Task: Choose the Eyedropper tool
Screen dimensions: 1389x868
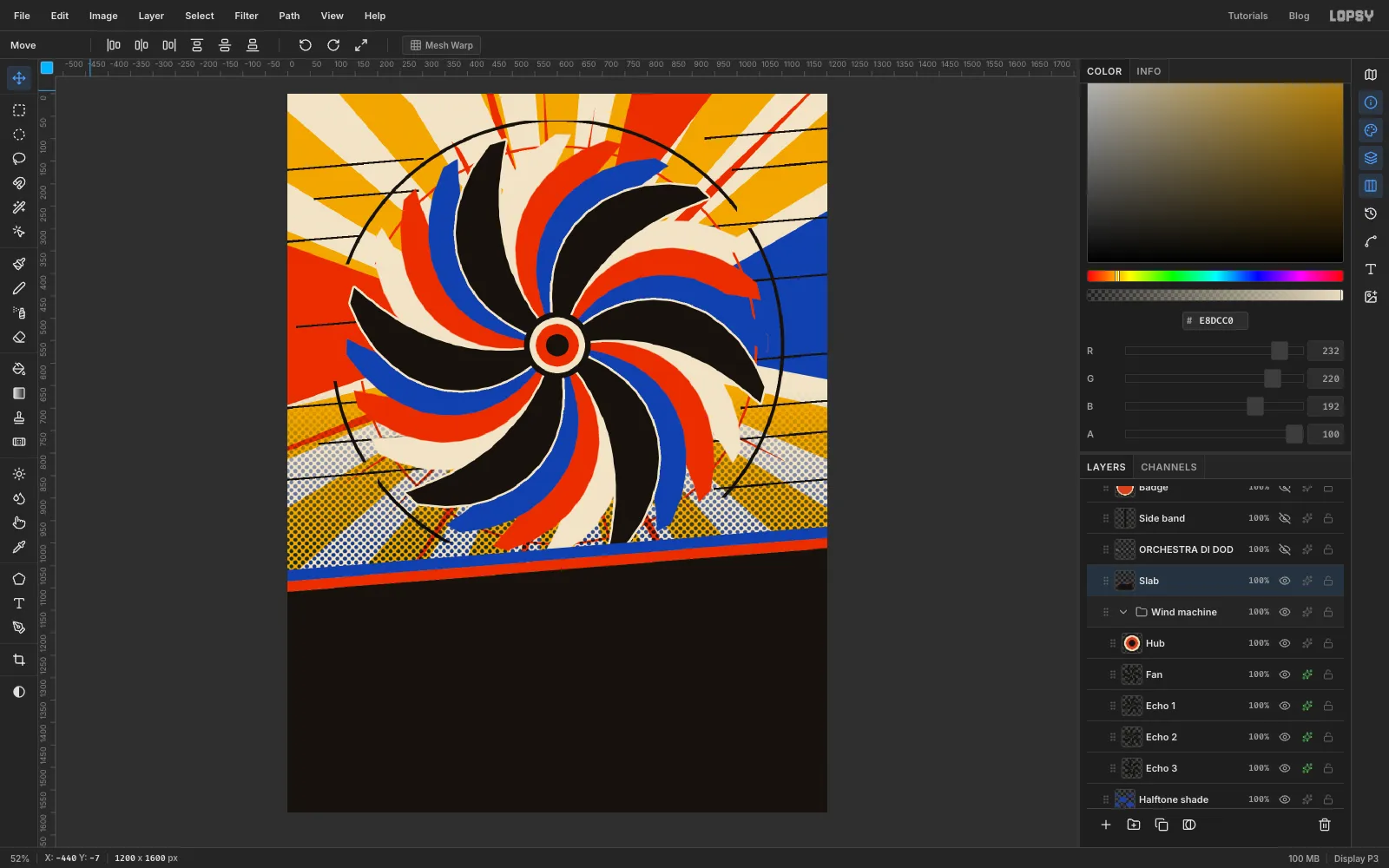Action: pyautogui.click(x=19, y=547)
